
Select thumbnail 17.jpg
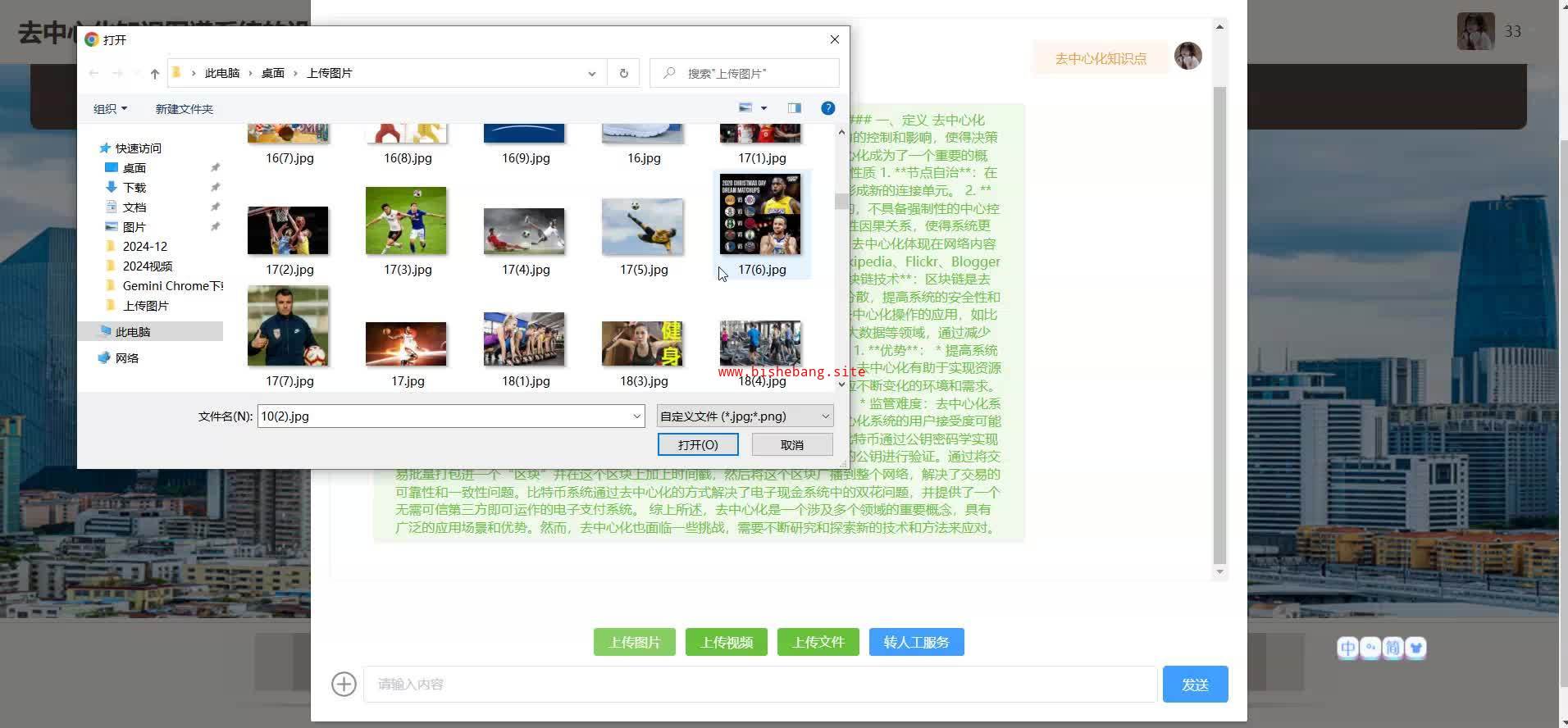coord(407,344)
